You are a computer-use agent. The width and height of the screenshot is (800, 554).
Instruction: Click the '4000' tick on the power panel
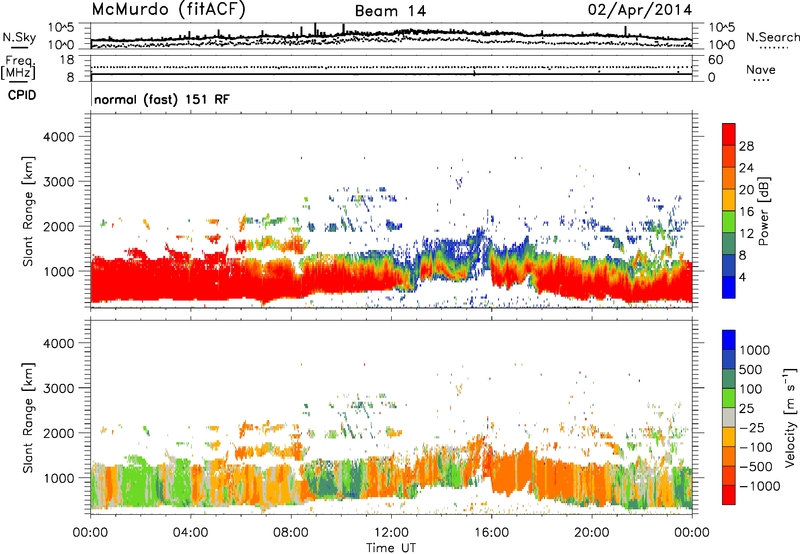coord(58,137)
